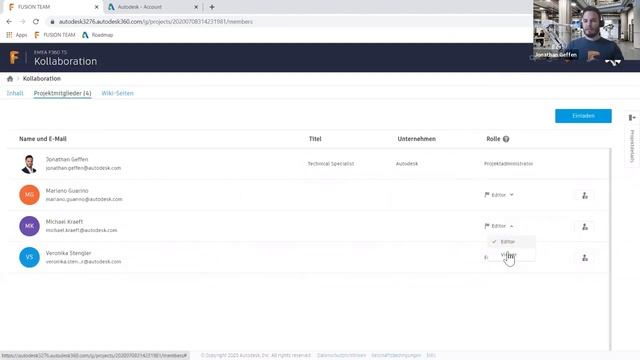
Task: Choose Viewer in the open role menu
Action: point(511,255)
